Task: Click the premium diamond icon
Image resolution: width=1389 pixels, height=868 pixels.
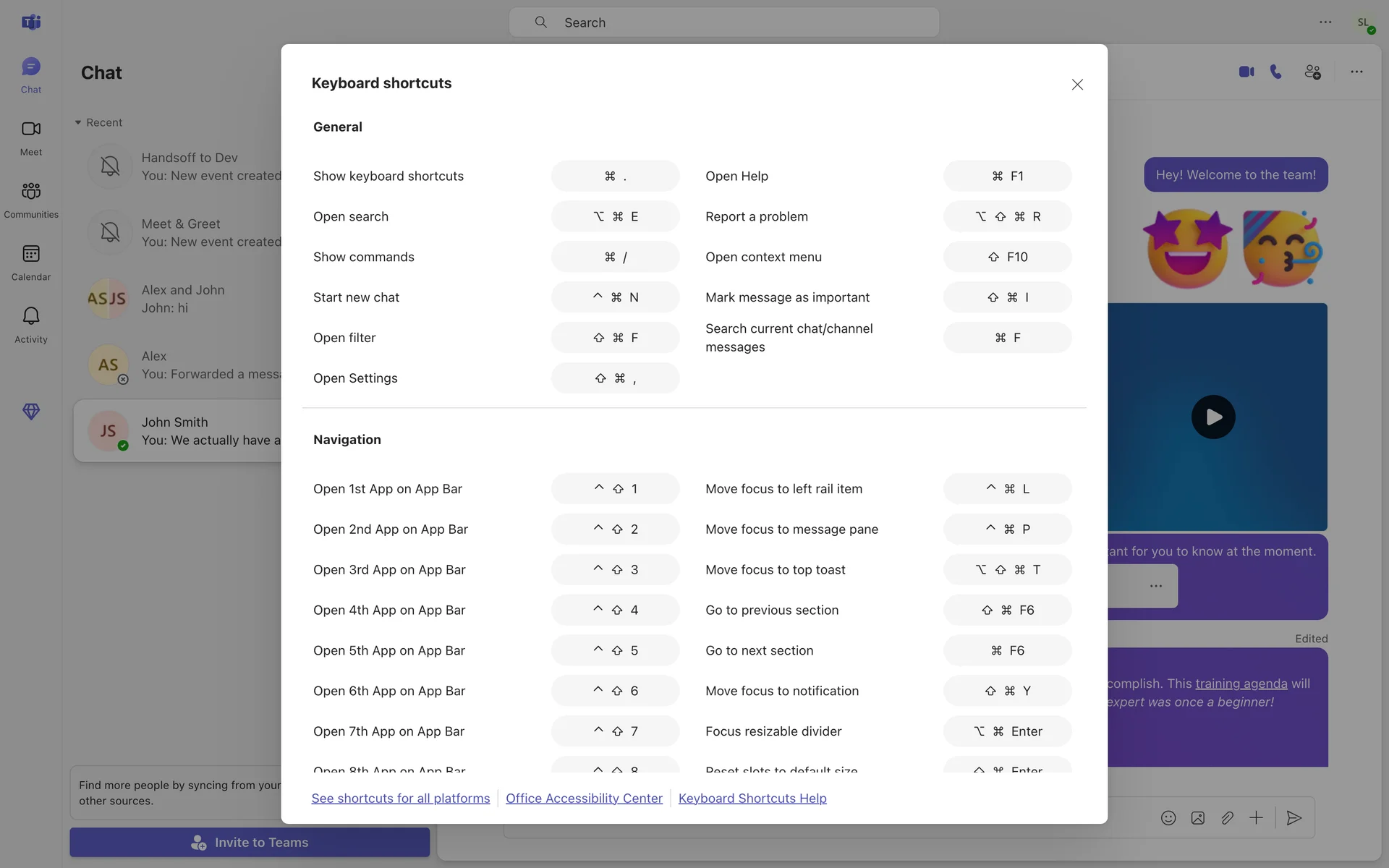Action: pos(31,411)
